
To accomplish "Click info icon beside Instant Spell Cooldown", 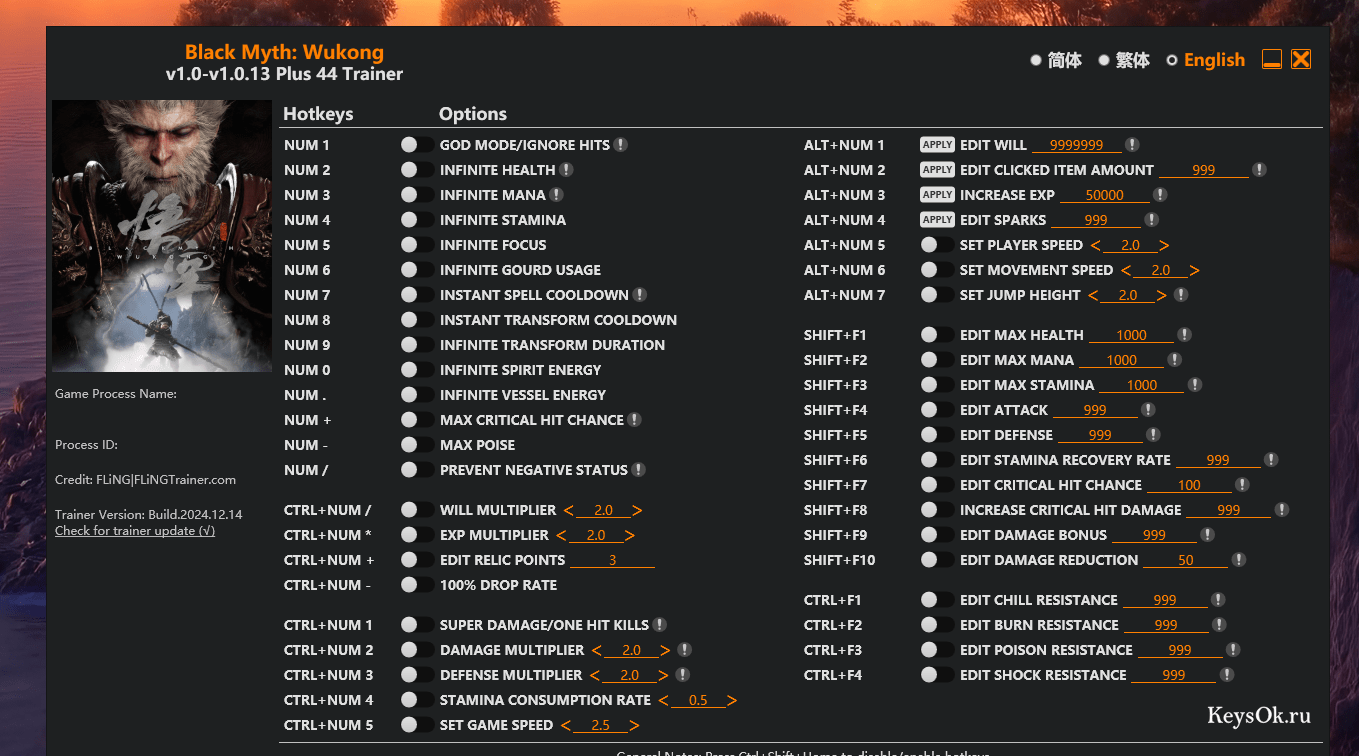I will point(640,295).
